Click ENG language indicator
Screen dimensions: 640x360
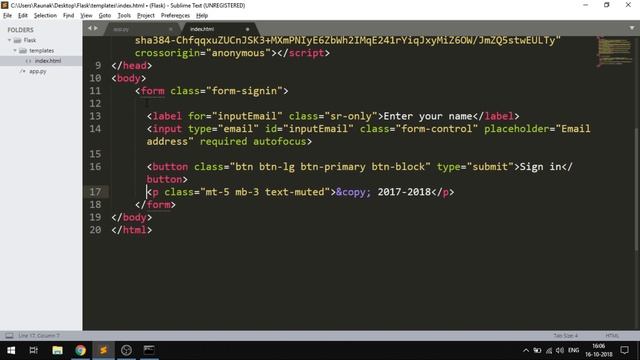pyautogui.click(x=573, y=350)
